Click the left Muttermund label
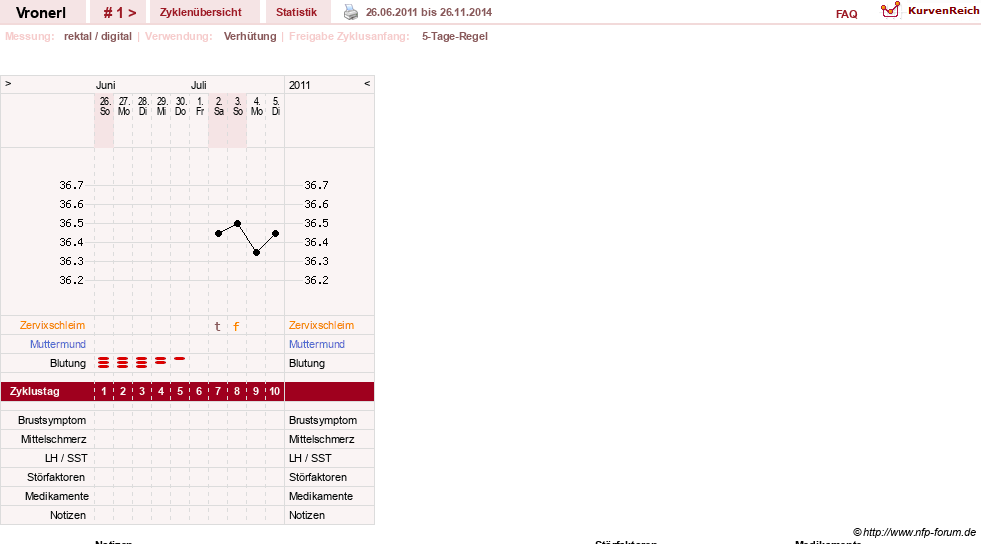Viewport: 981px width, 544px height. click(x=58, y=344)
